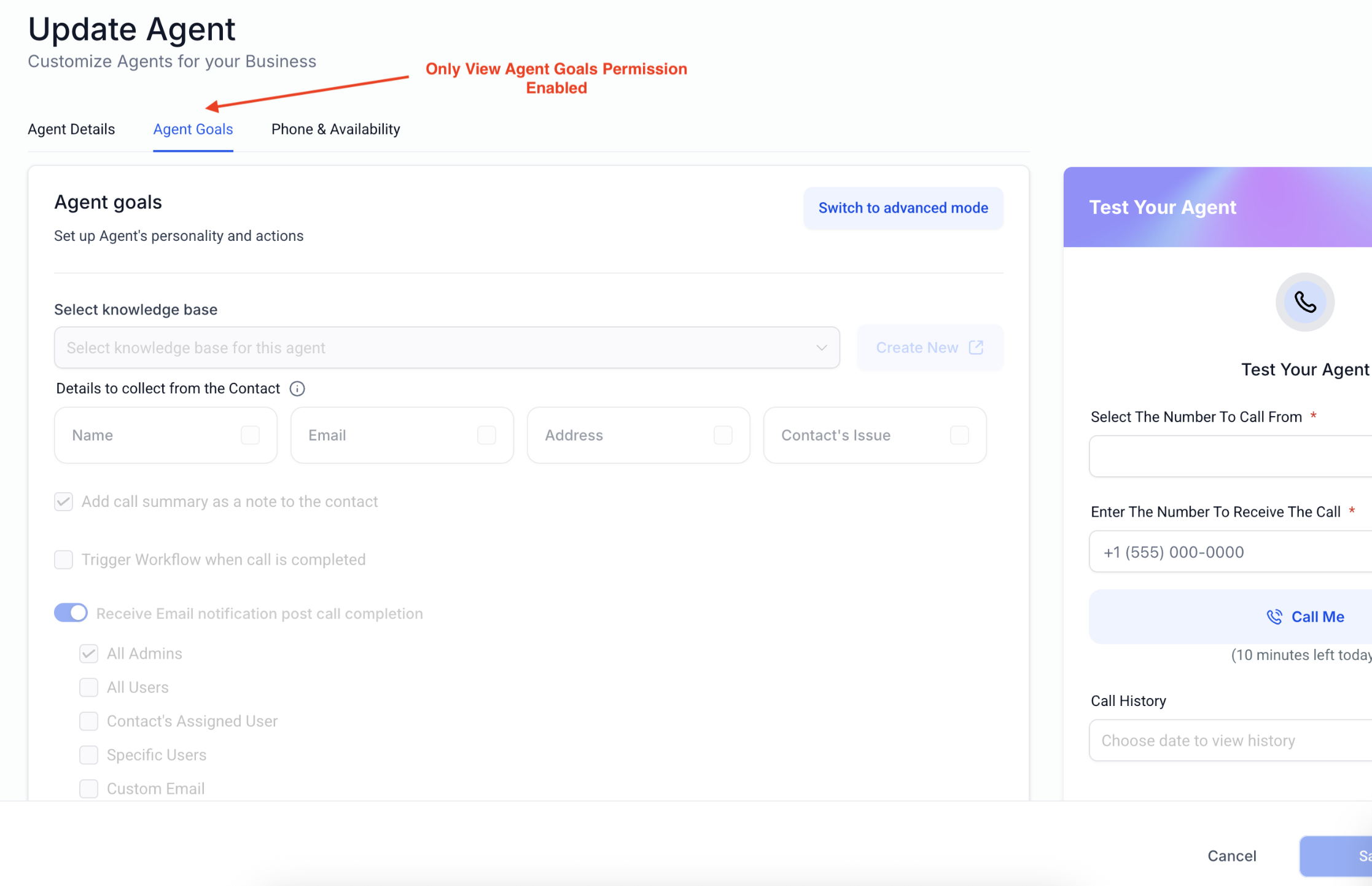Viewport: 1372px width, 886px height.
Task: Check the Email detail checkbox
Action: point(487,435)
